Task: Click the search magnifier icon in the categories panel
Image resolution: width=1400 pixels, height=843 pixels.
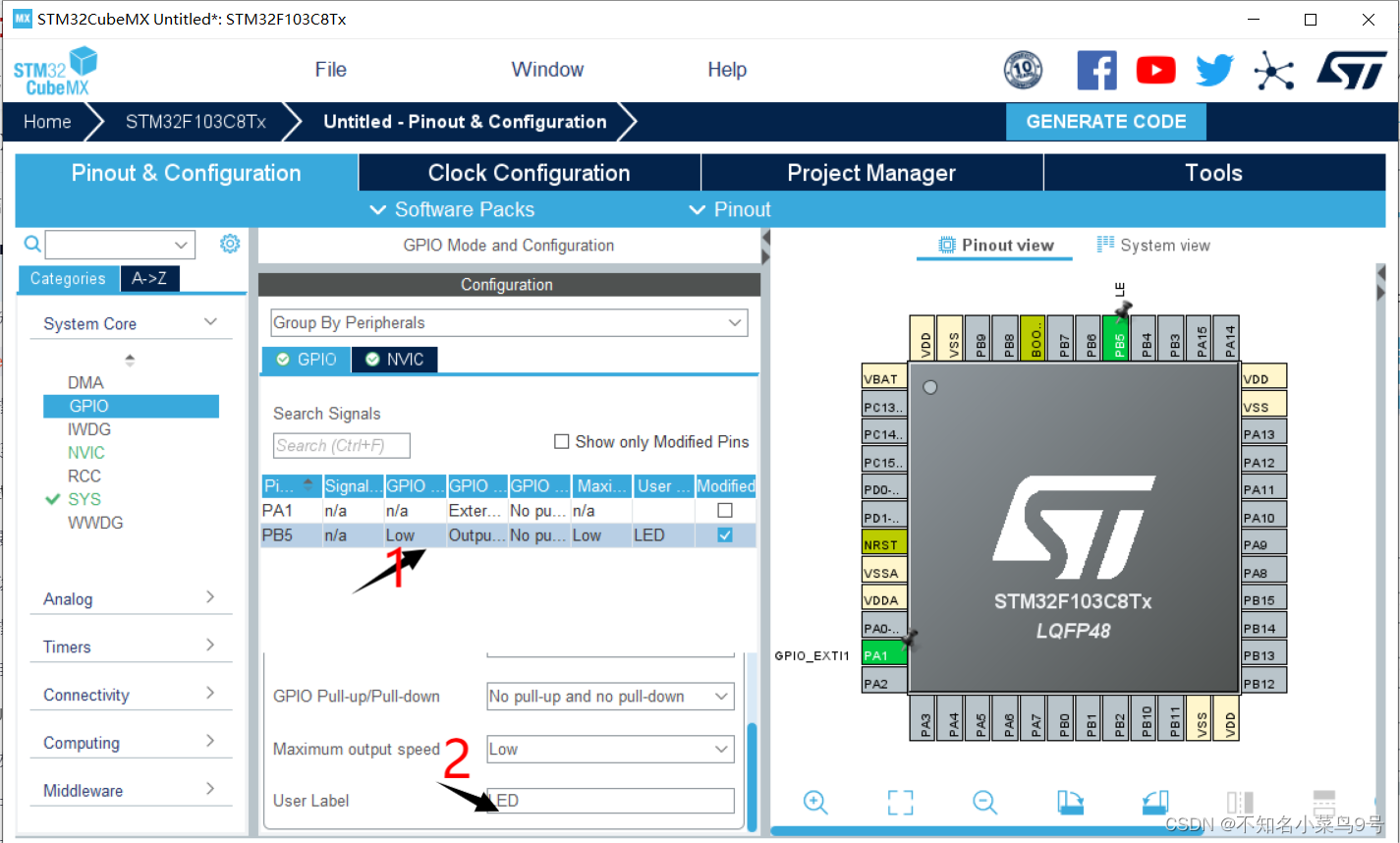Action: coord(32,244)
